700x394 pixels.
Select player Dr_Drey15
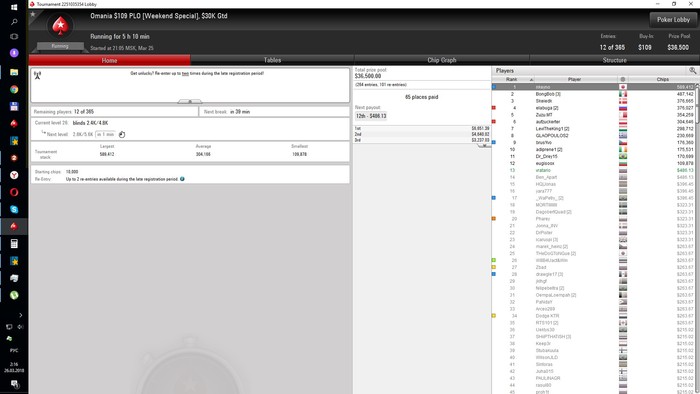[546, 157]
